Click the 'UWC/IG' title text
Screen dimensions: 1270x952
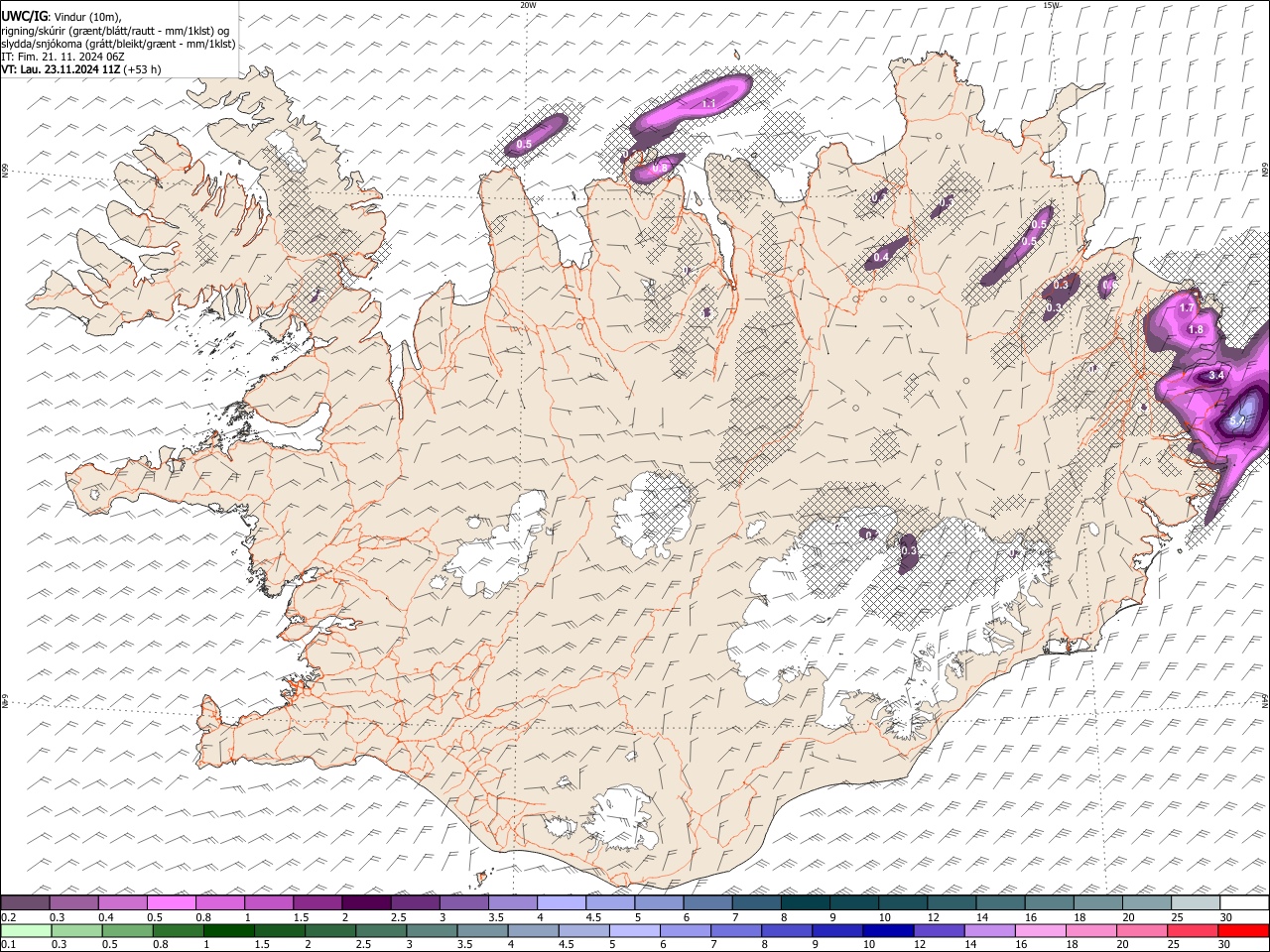click(x=24, y=16)
